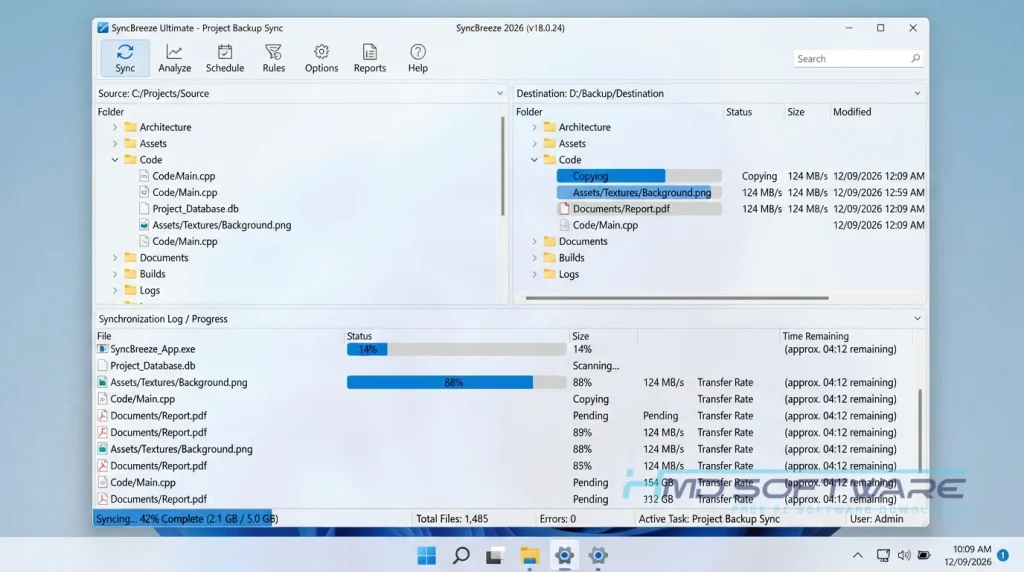1024x572 pixels.
Task: Expand destination Documents folder
Action: click(534, 242)
